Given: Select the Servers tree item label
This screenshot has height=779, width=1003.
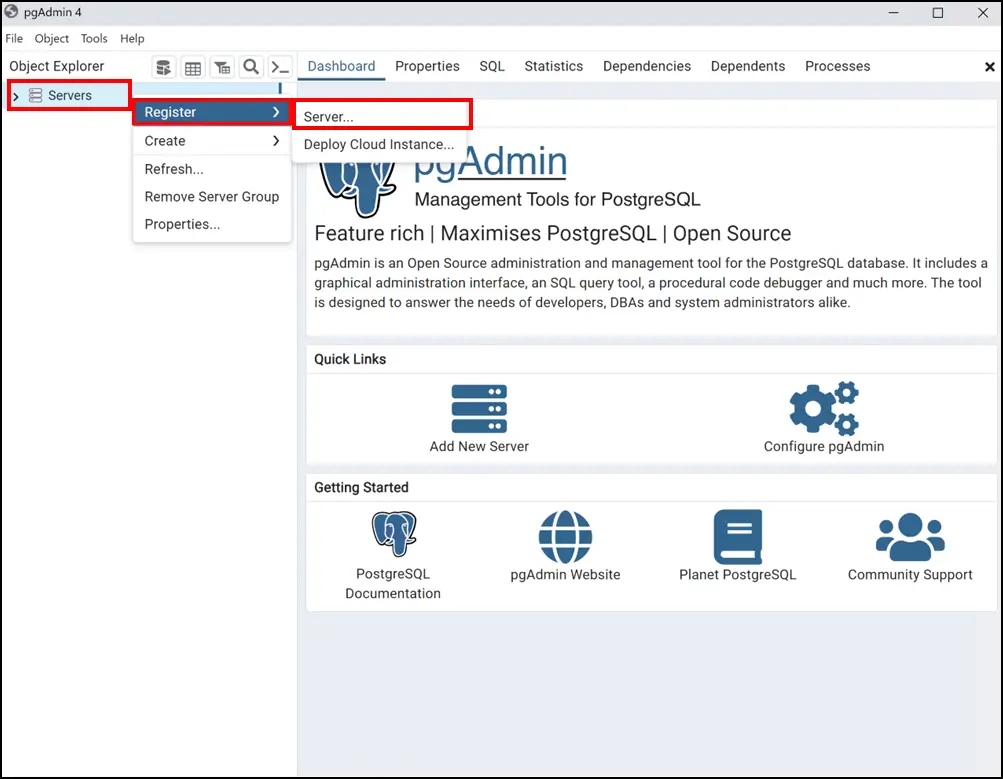Looking at the screenshot, I should [70, 95].
